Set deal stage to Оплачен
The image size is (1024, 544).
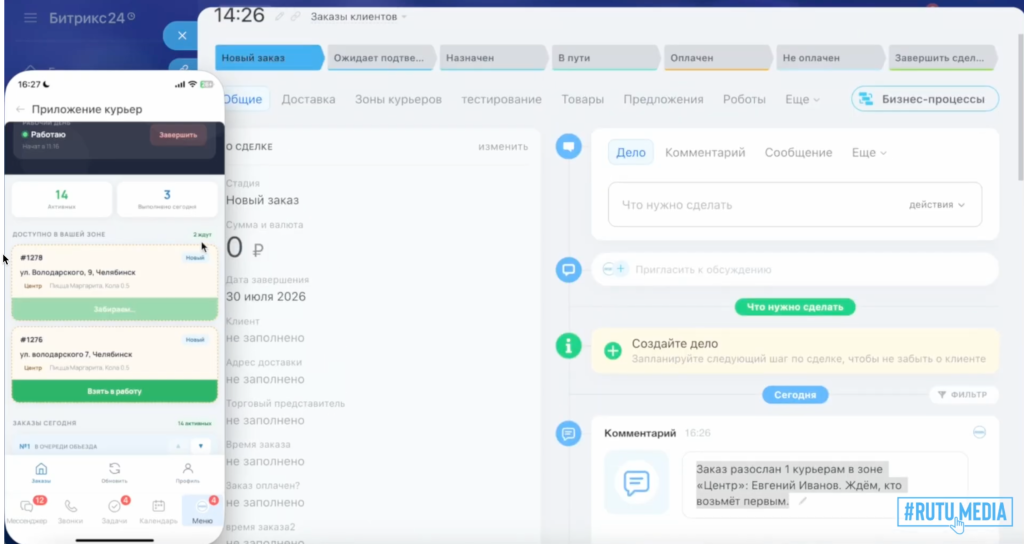(717, 57)
